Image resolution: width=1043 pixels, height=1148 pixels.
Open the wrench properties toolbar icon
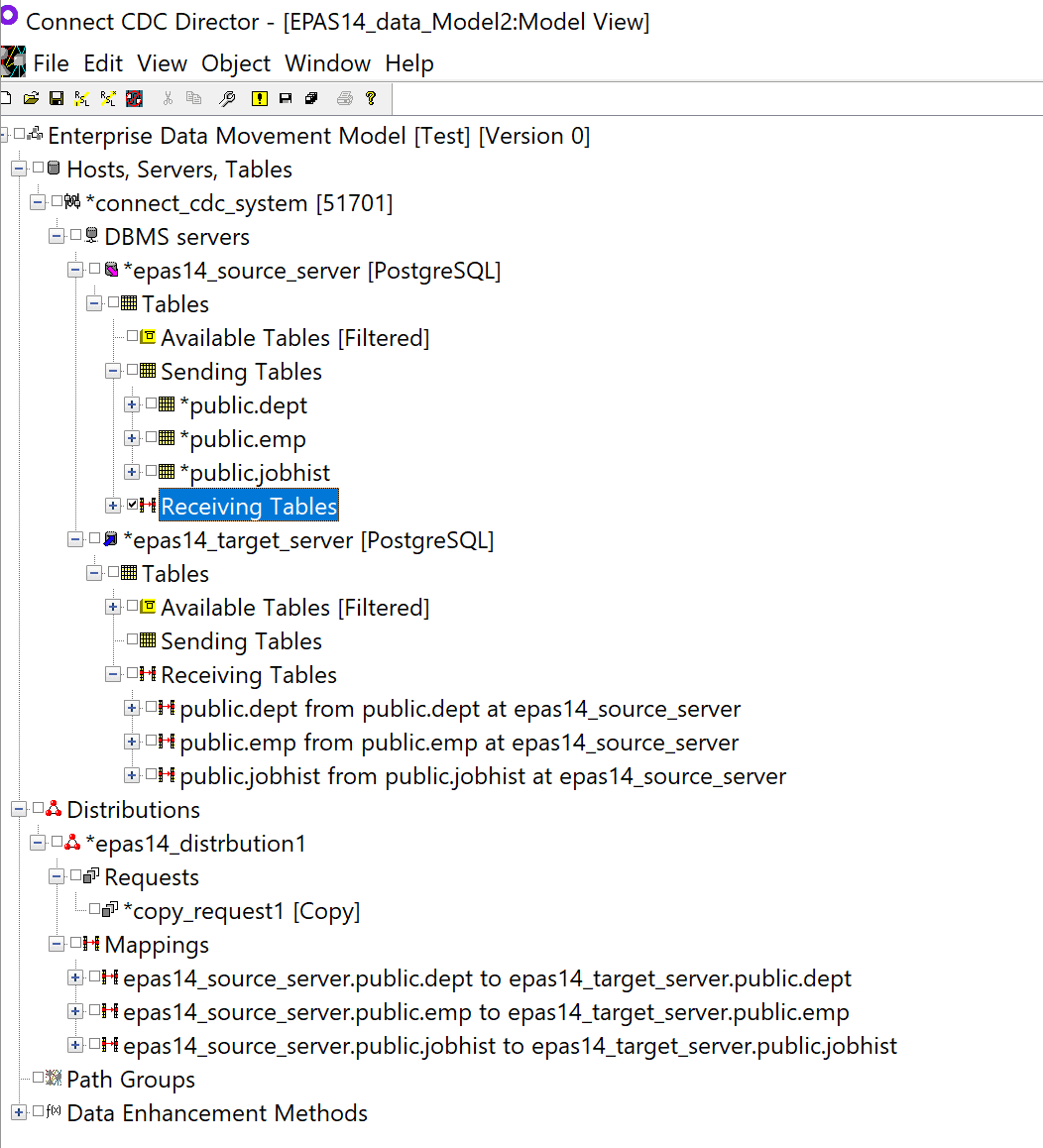[228, 98]
